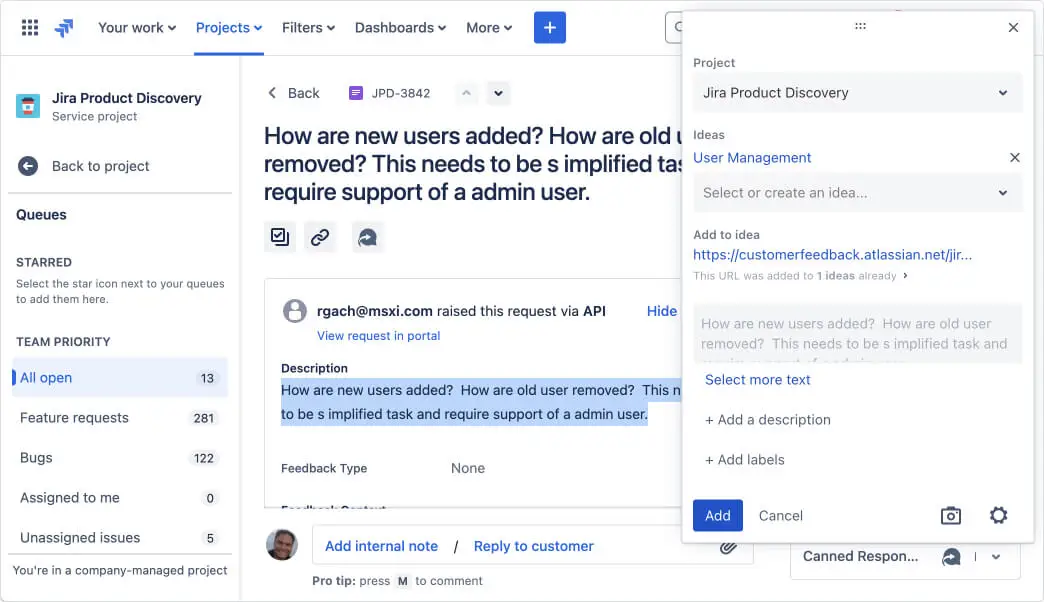Click the JPD-3842 issue key
This screenshot has width=1044, height=602.
401,93
